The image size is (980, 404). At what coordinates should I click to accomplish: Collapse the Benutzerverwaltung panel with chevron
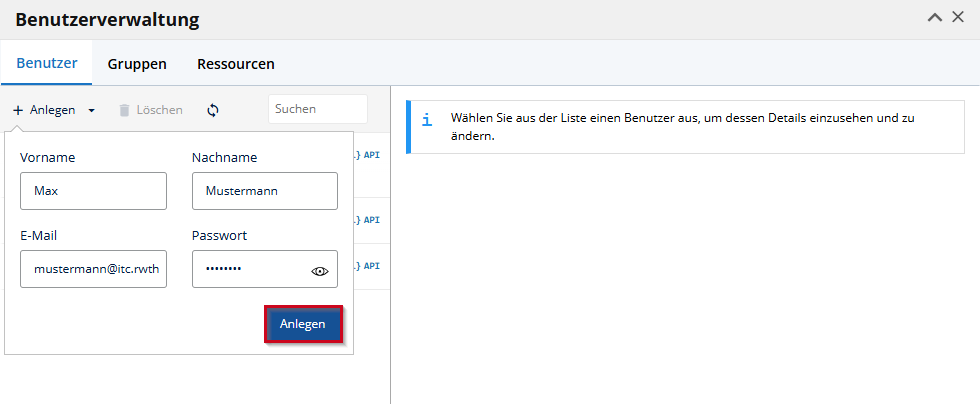pos(934,18)
